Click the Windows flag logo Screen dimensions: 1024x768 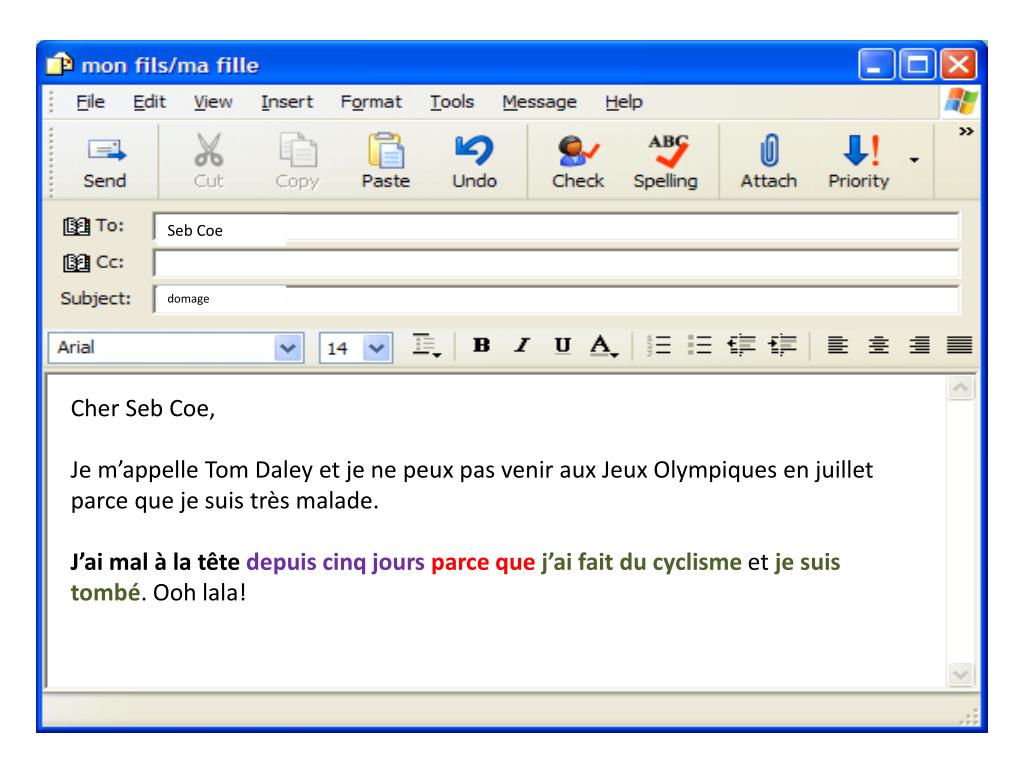[961, 102]
